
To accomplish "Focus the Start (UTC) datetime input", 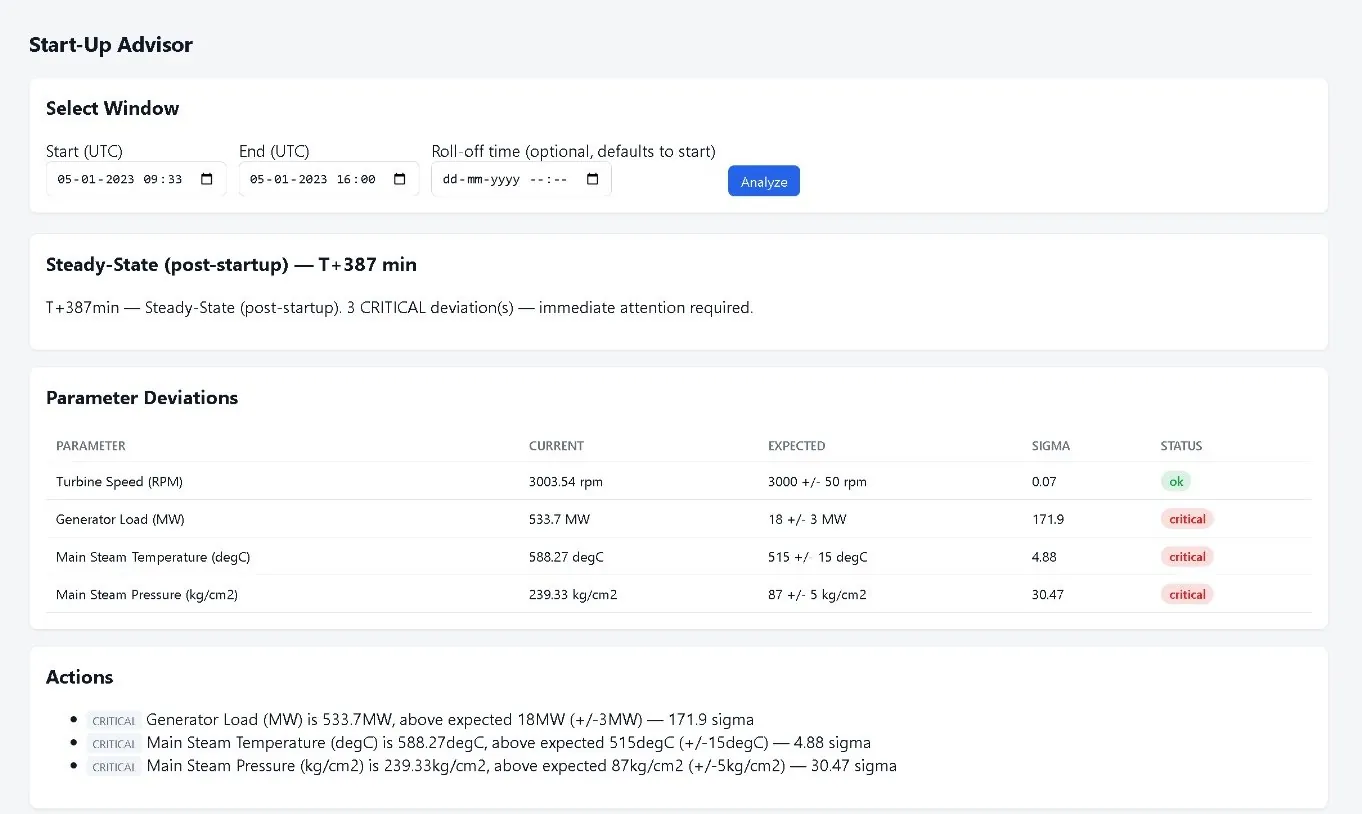I will click(136, 179).
